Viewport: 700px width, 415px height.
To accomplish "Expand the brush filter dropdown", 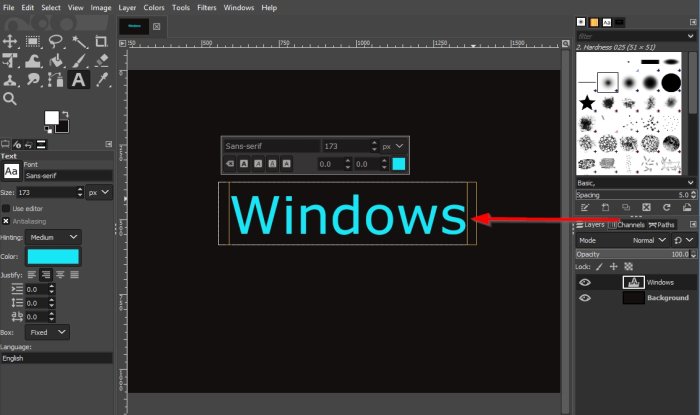I will 691,36.
